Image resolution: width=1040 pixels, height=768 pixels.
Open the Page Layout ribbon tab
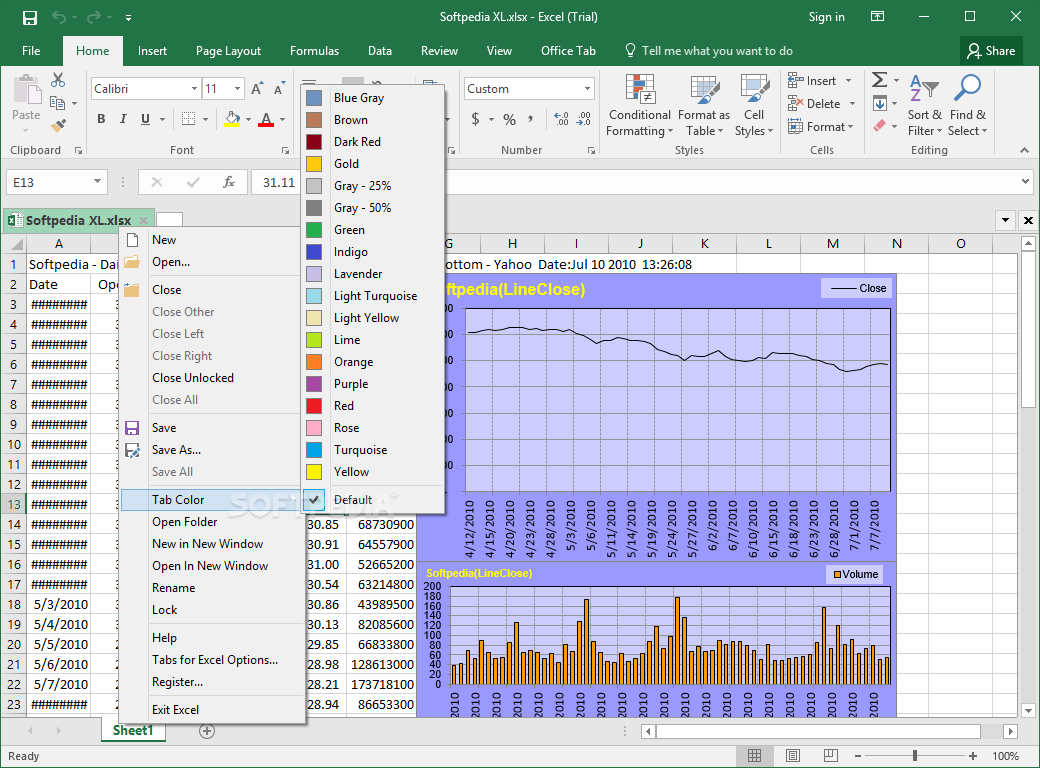(x=228, y=51)
